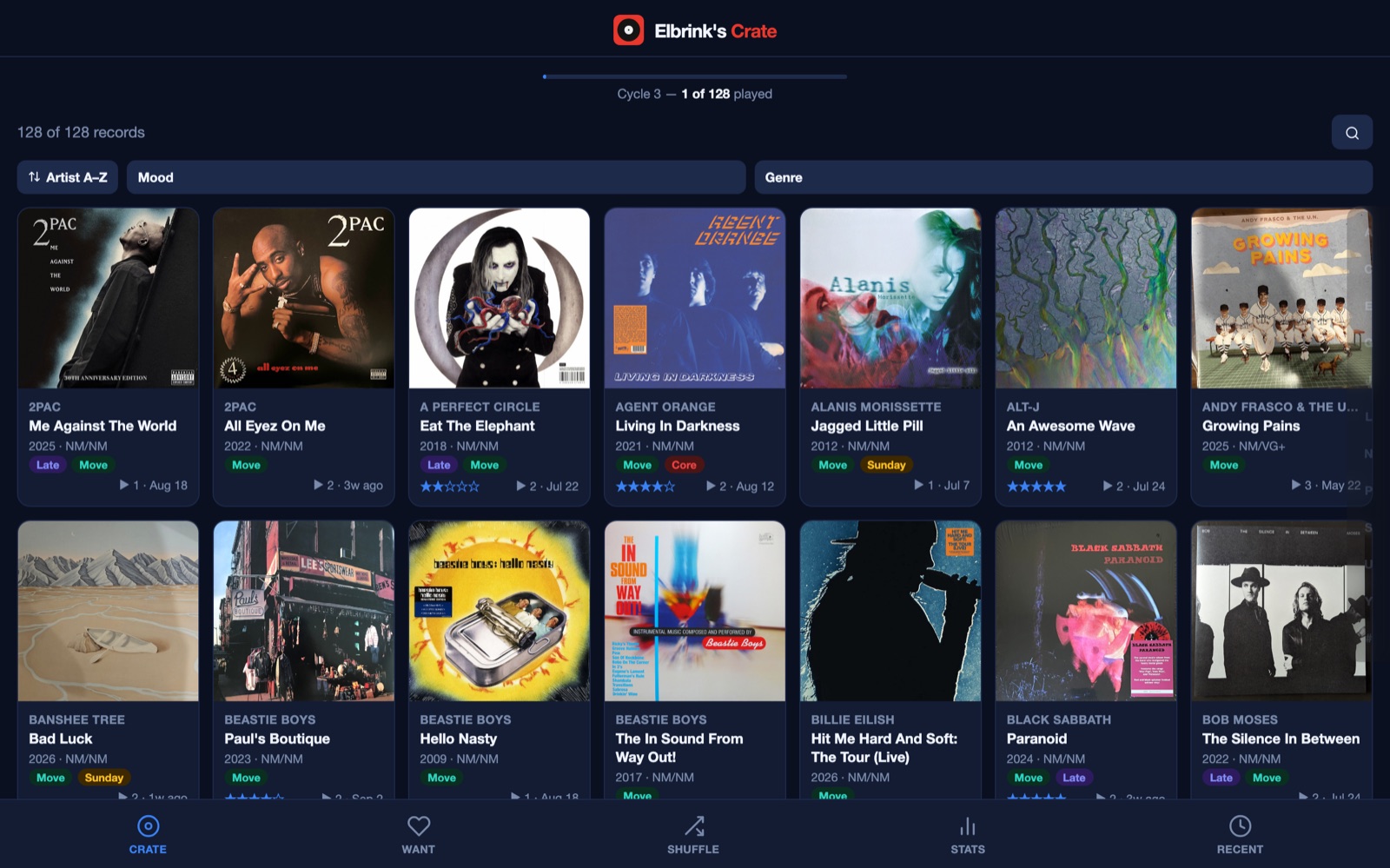Click play count icon on All Eyez On Me
The width and height of the screenshot is (1390, 868).
point(319,485)
